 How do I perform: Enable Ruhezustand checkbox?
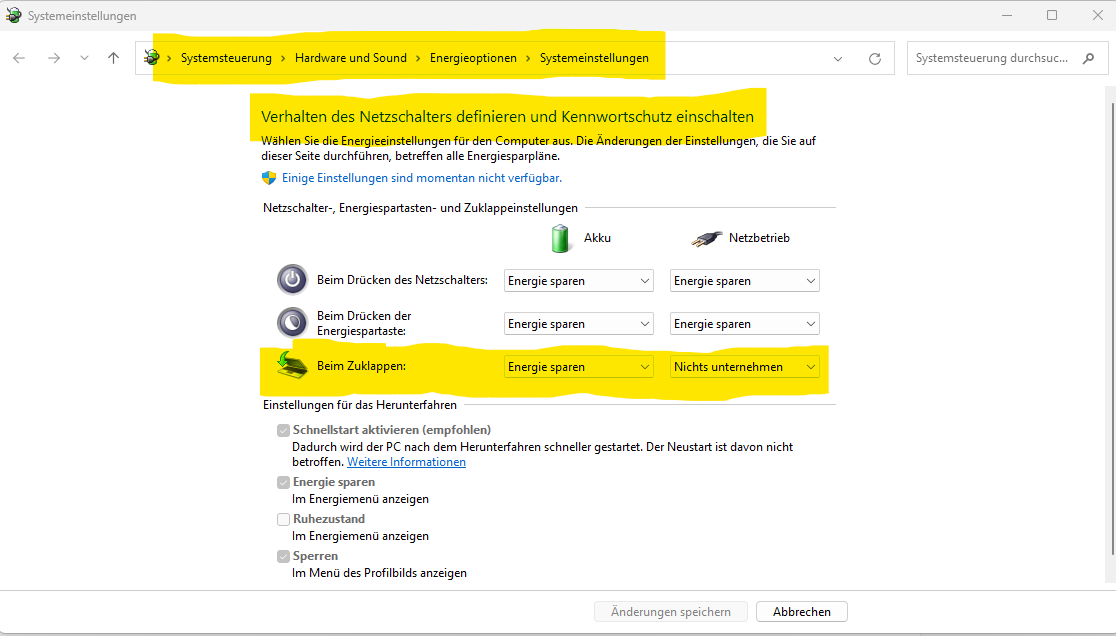point(283,519)
